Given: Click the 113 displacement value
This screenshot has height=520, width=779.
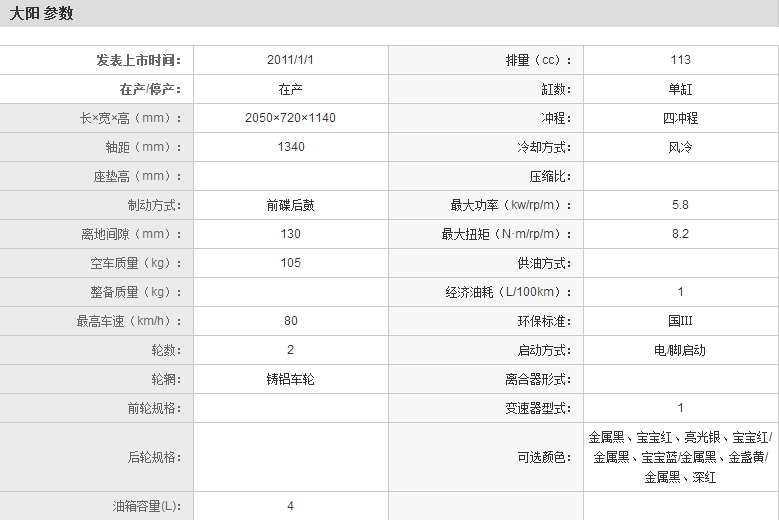Looking at the screenshot, I should [x=680, y=60].
